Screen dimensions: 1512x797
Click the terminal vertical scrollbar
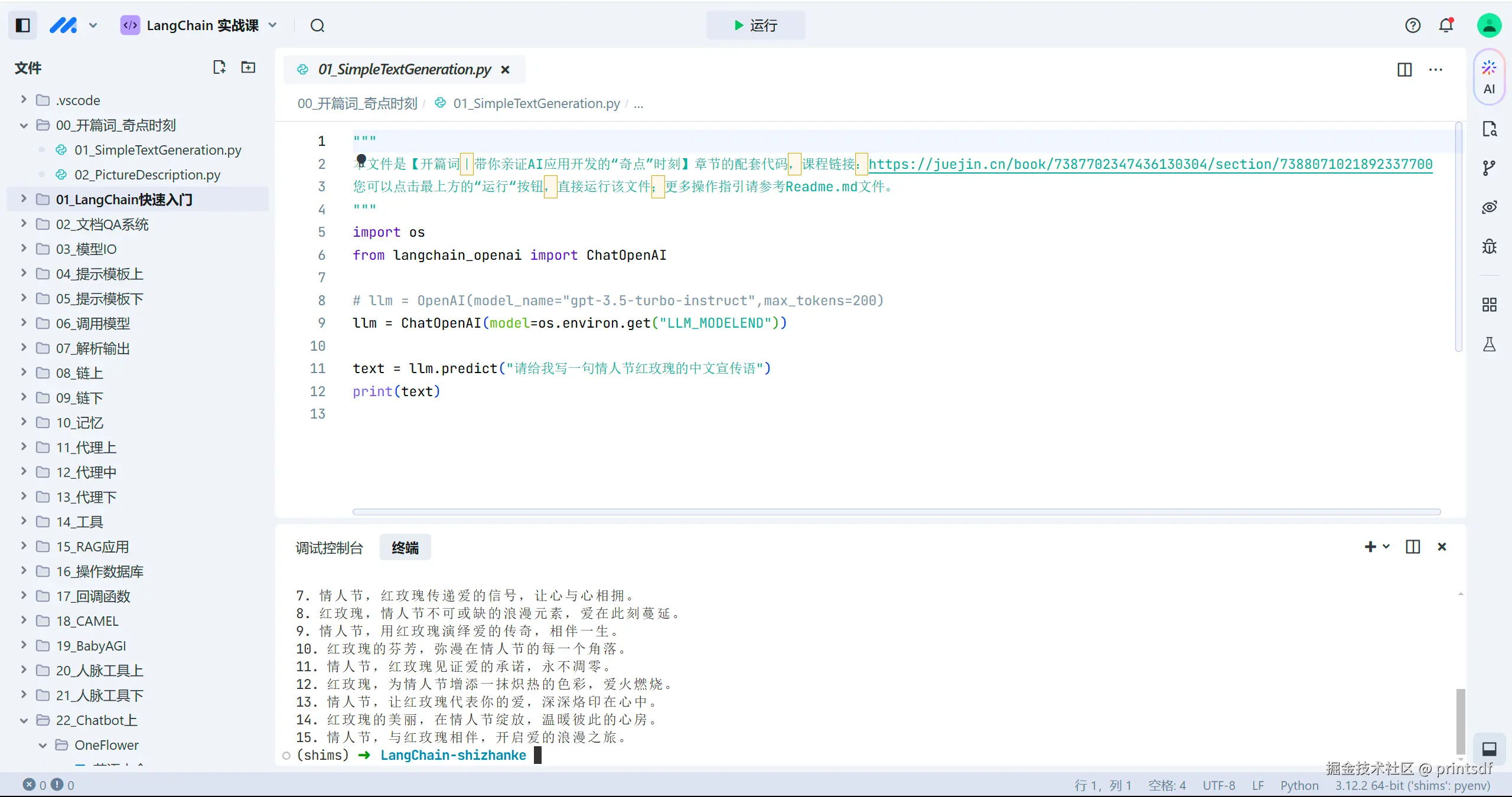click(1460, 721)
